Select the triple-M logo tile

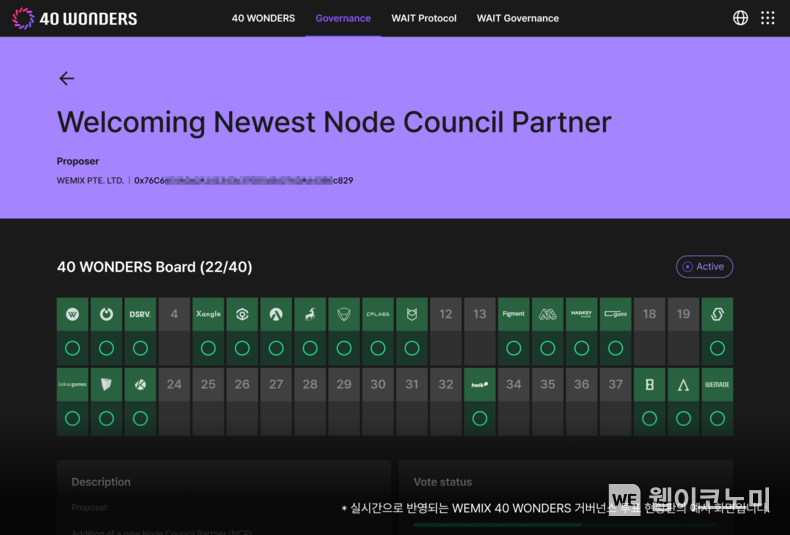click(548, 314)
